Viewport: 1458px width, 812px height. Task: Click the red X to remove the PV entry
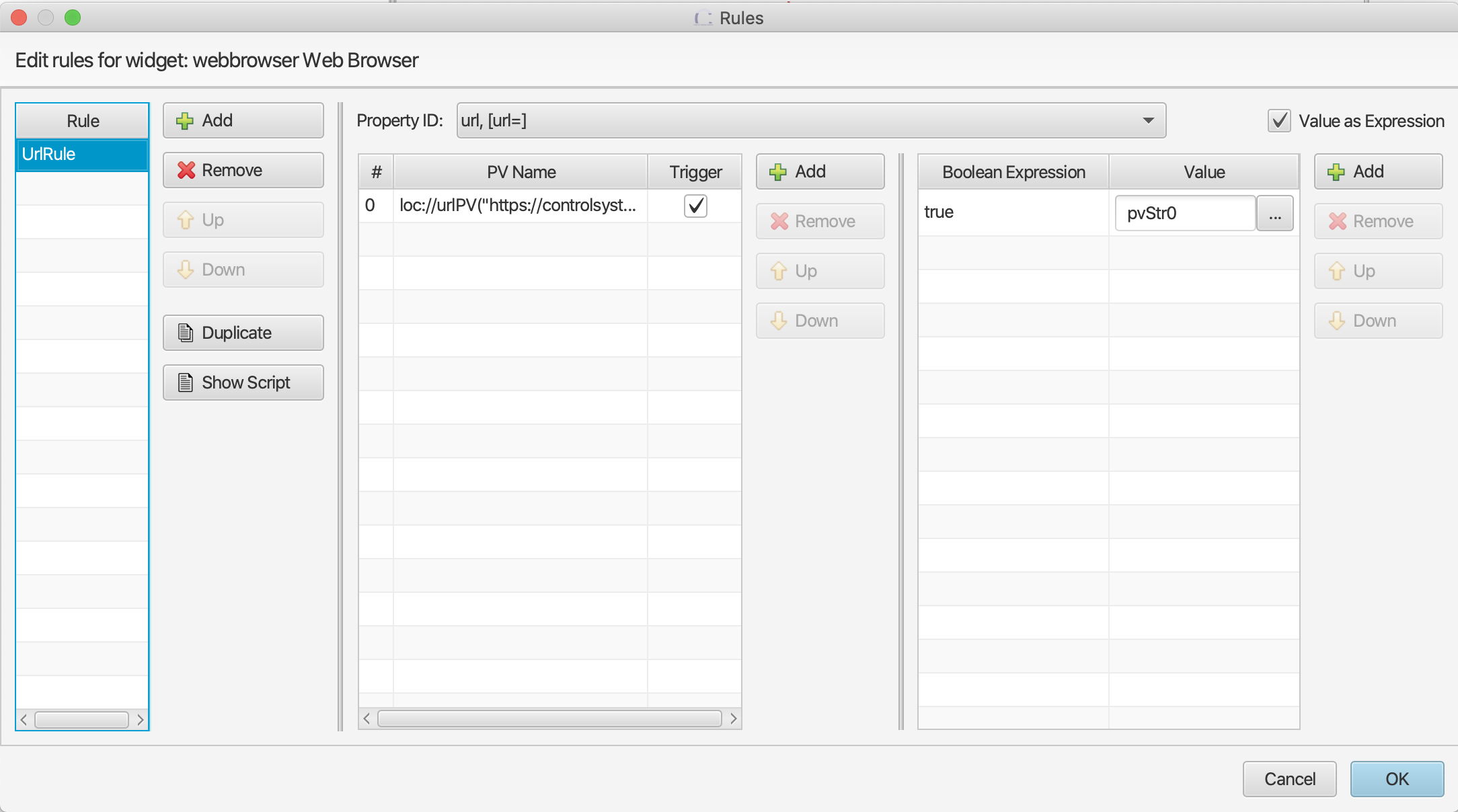coord(779,222)
